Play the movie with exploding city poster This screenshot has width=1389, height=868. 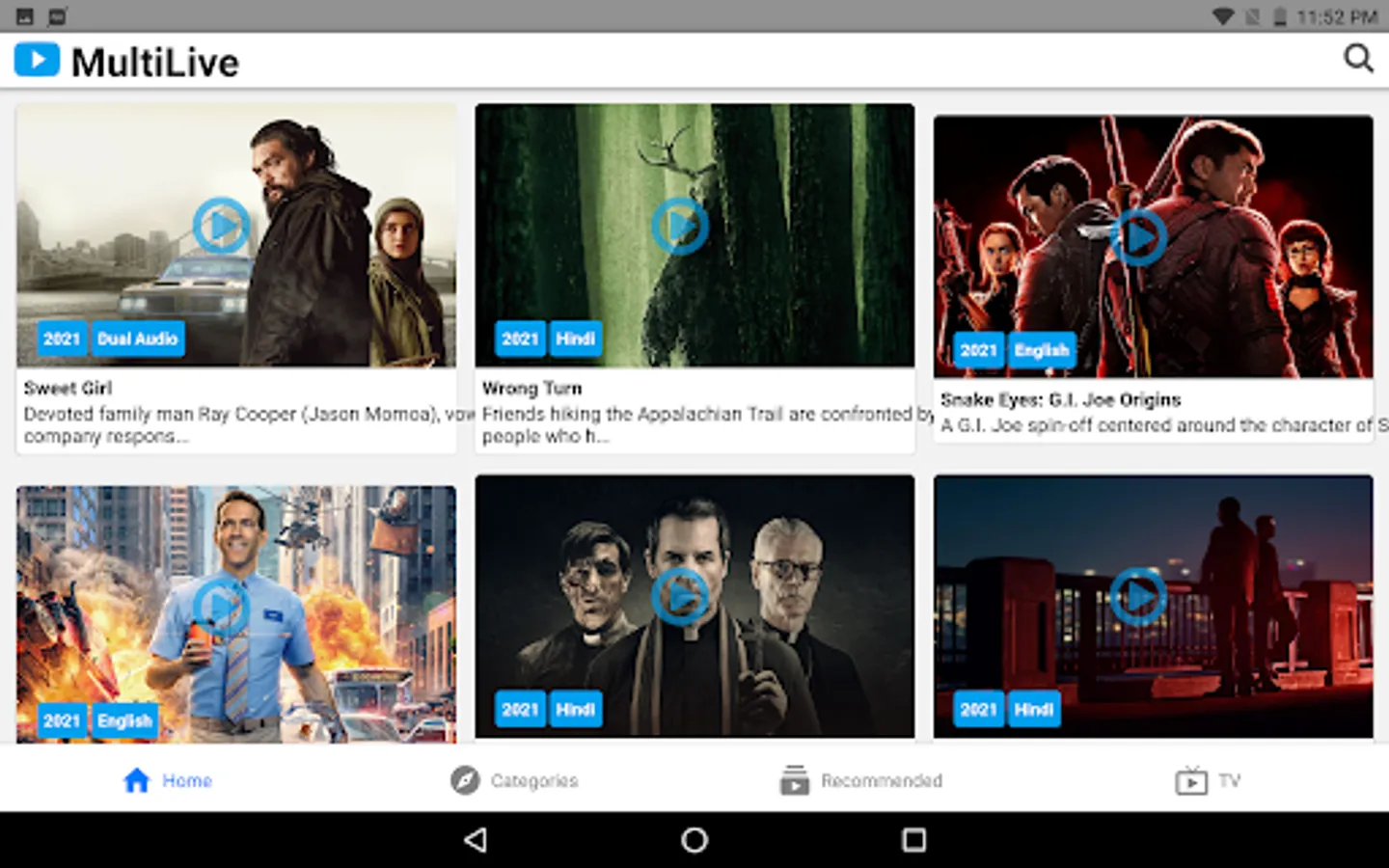221,607
